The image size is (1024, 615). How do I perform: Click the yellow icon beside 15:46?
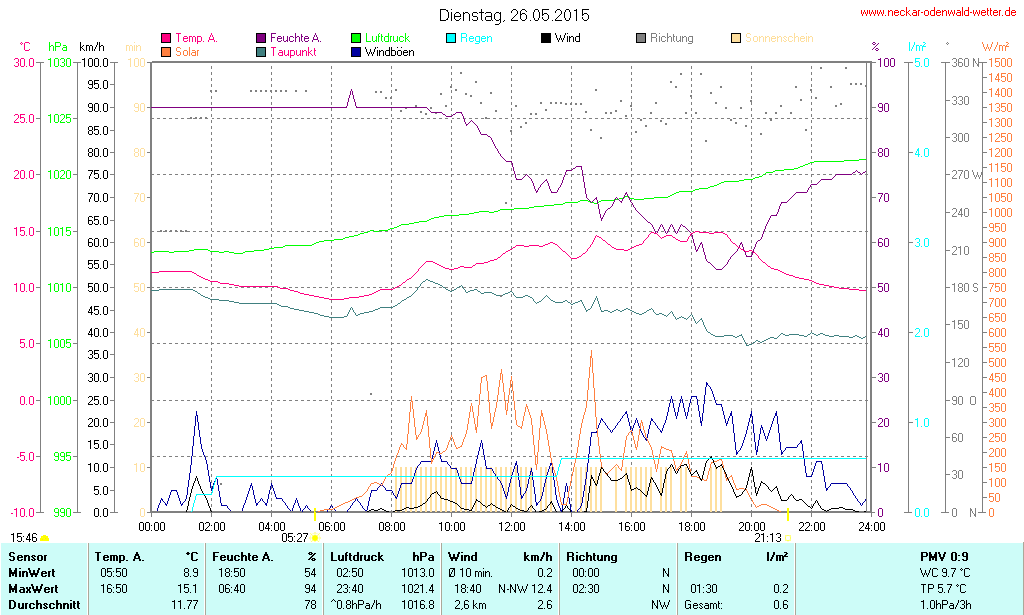[x=44, y=538]
